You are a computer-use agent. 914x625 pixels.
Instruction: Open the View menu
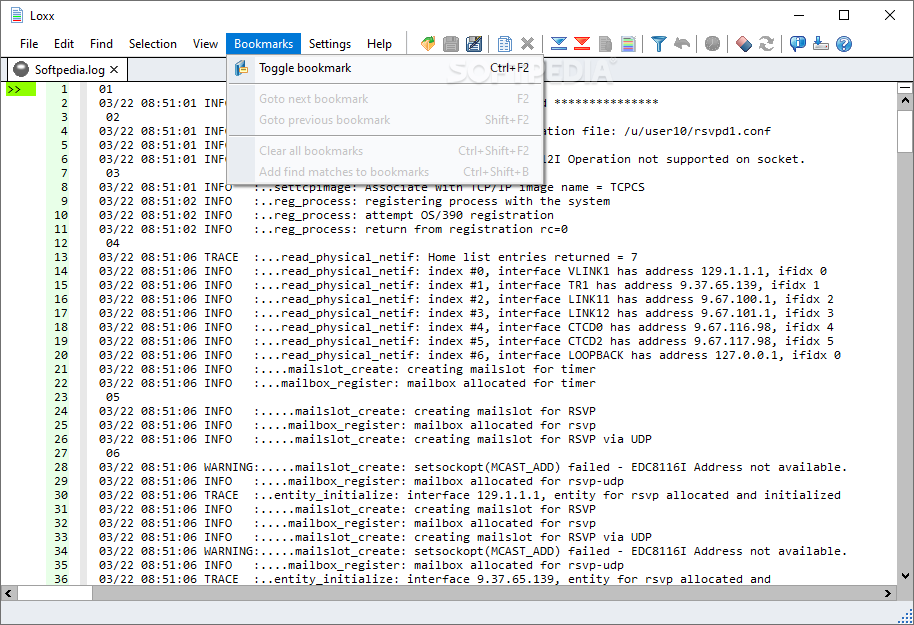point(205,44)
